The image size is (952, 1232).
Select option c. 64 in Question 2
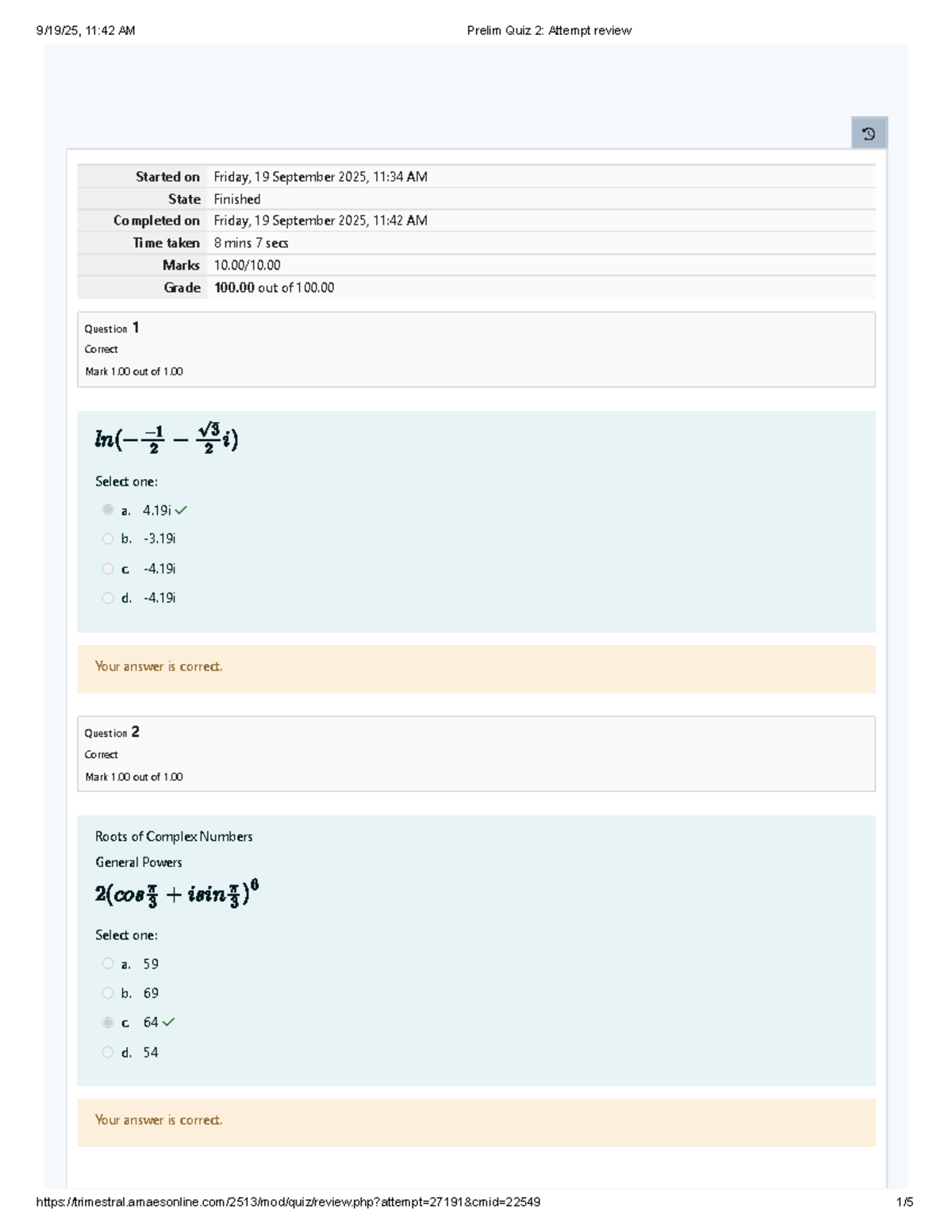[108, 1023]
